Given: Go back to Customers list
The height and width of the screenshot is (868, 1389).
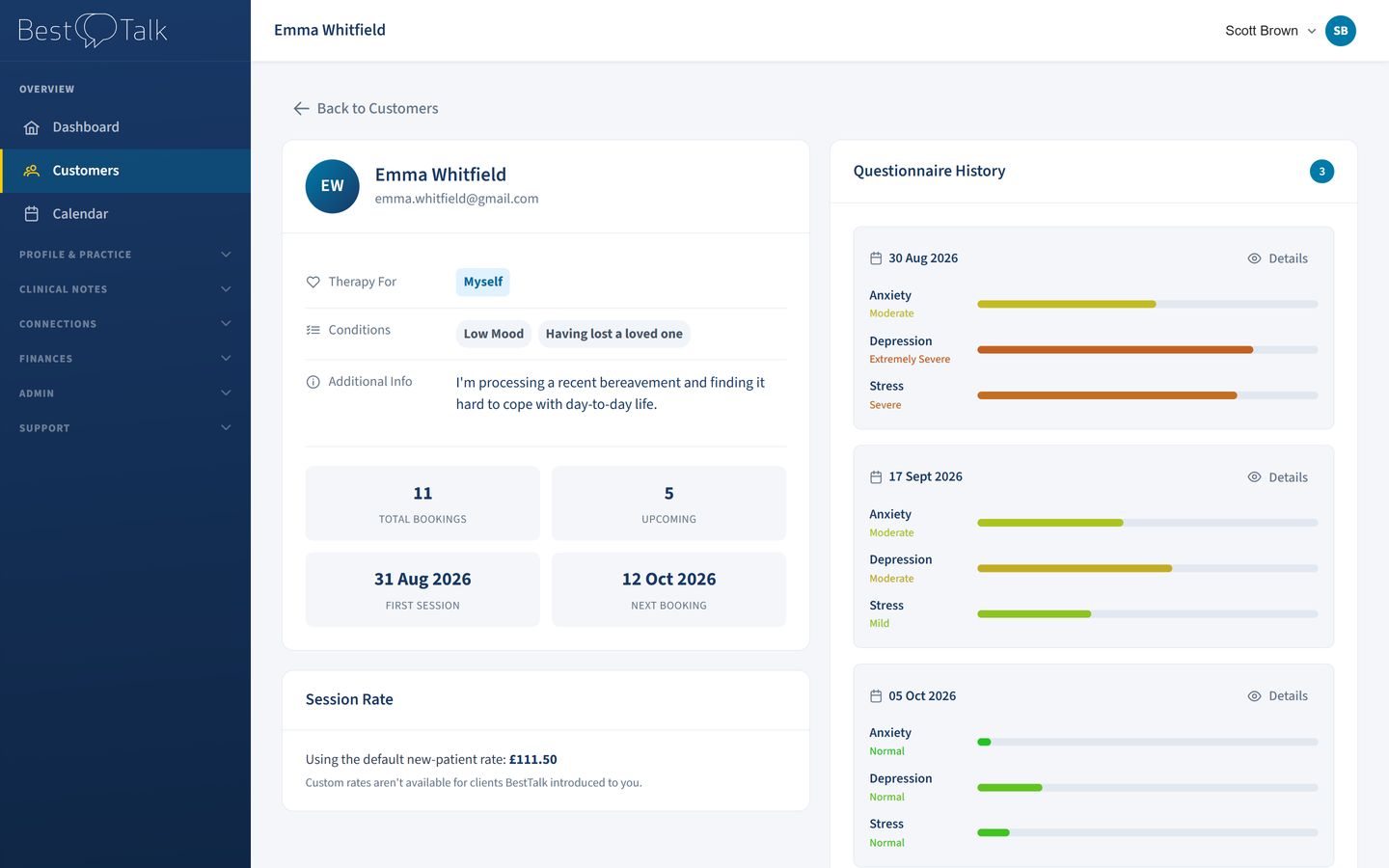Looking at the screenshot, I should point(366,109).
